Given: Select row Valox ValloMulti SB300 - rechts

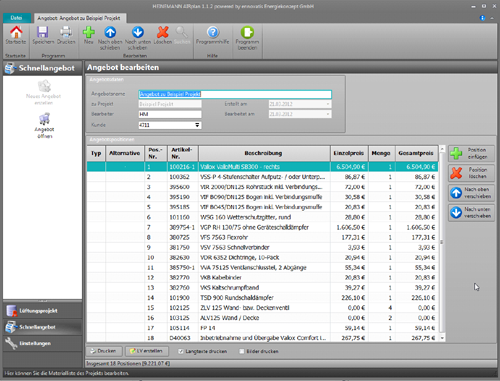Looking at the screenshot, I should (x=262, y=167).
